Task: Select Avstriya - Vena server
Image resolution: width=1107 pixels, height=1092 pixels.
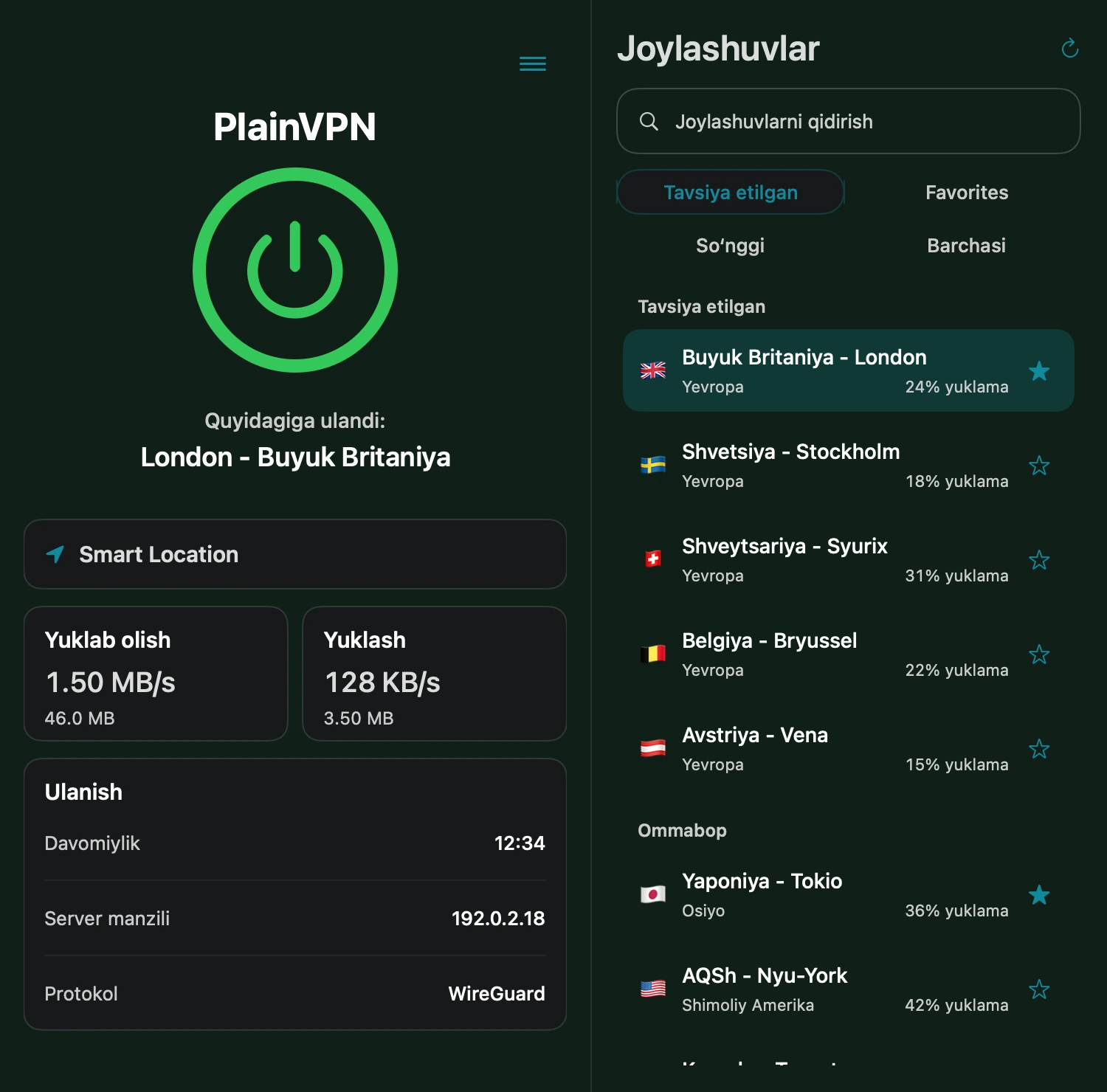Action: pyautogui.click(x=849, y=748)
